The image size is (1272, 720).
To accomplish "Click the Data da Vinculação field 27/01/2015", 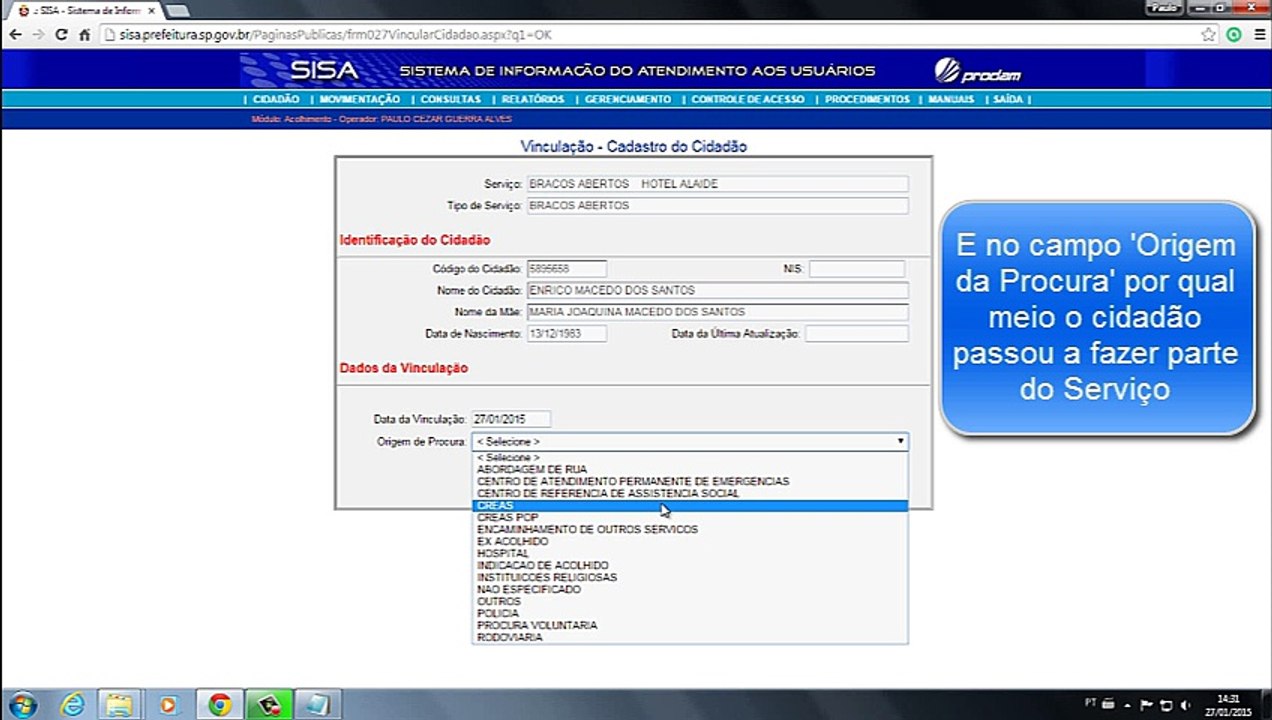I will 511,420.
